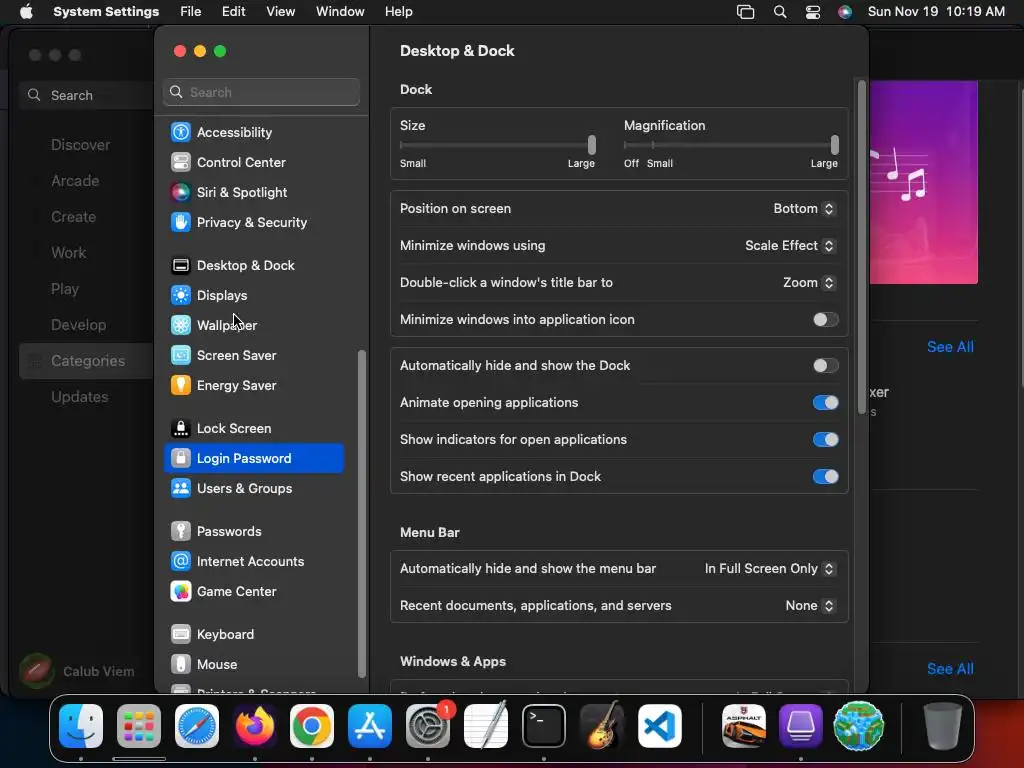Launch Launchpad from the Dock
Screen dimensions: 1024x768
point(139,726)
